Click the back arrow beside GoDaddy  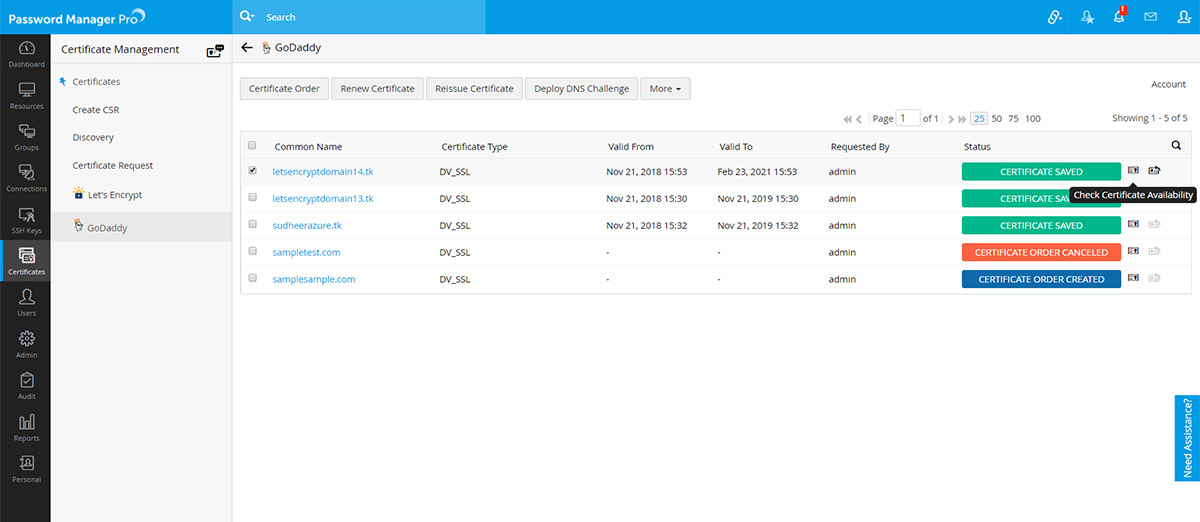point(247,47)
